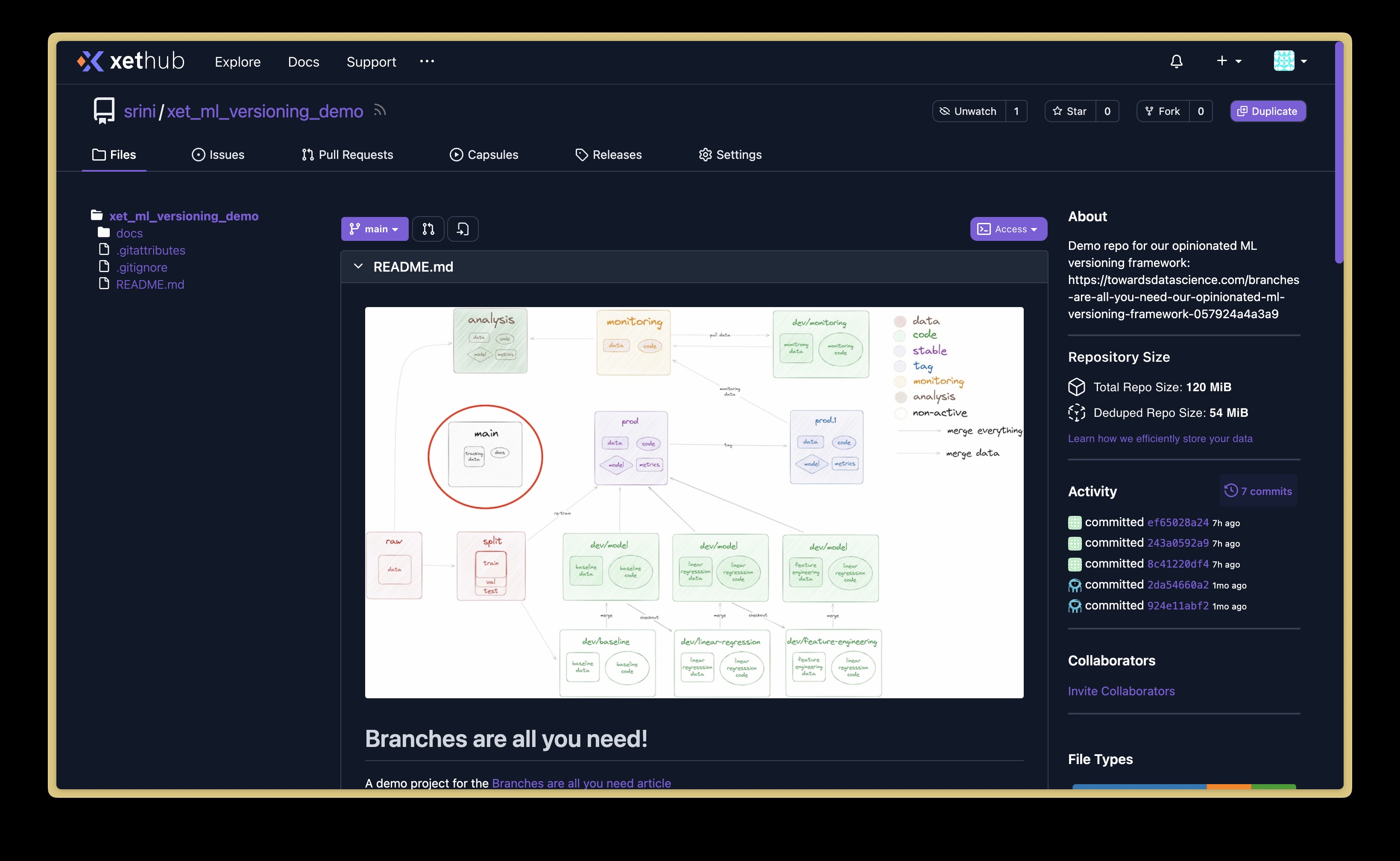This screenshot has width=1400, height=861.
Task: Click the Duplicate repository button
Action: pyautogui.click(x=1268, y=111)
